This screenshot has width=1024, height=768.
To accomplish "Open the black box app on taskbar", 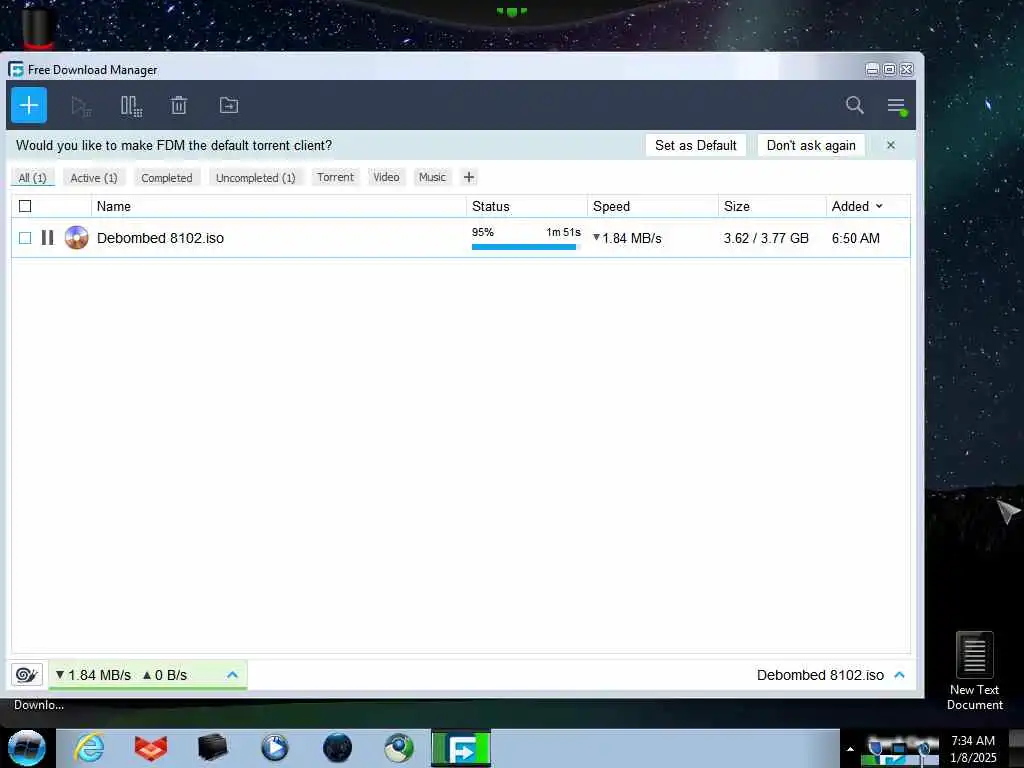I will (213, 748).
